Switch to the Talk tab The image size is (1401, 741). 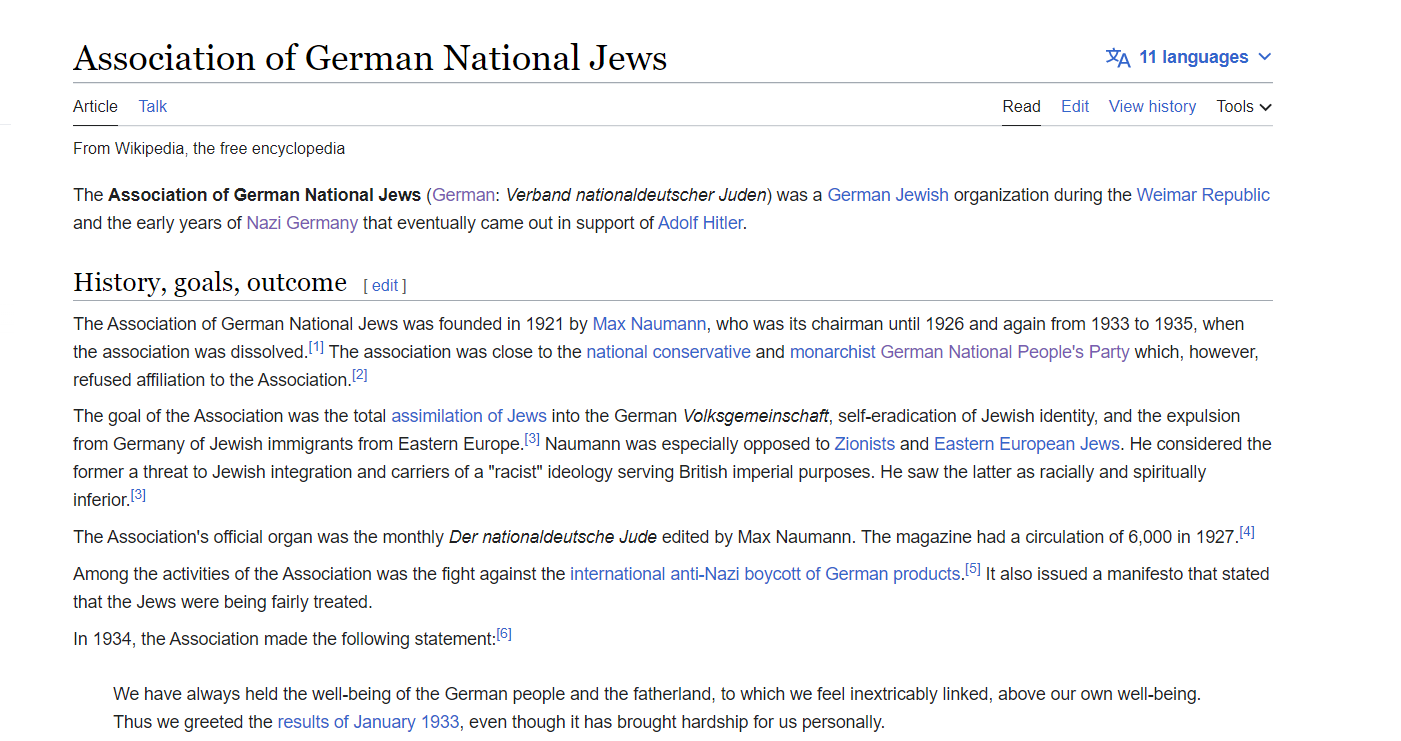click(153, 106)
